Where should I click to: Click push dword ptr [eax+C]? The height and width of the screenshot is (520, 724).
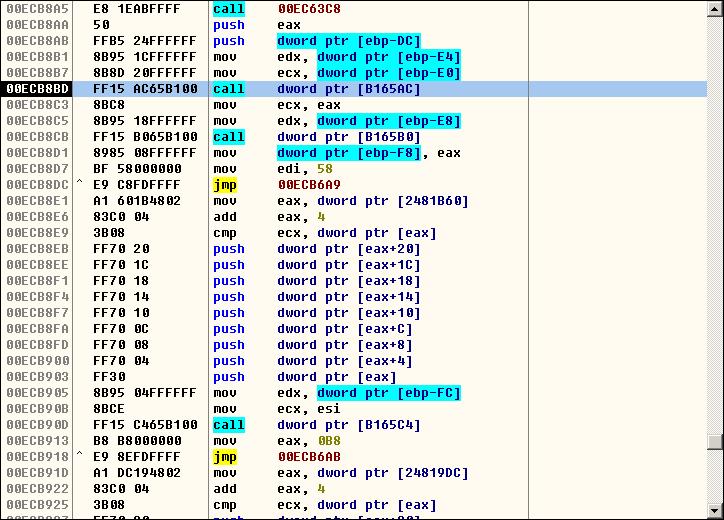point(313,329)
